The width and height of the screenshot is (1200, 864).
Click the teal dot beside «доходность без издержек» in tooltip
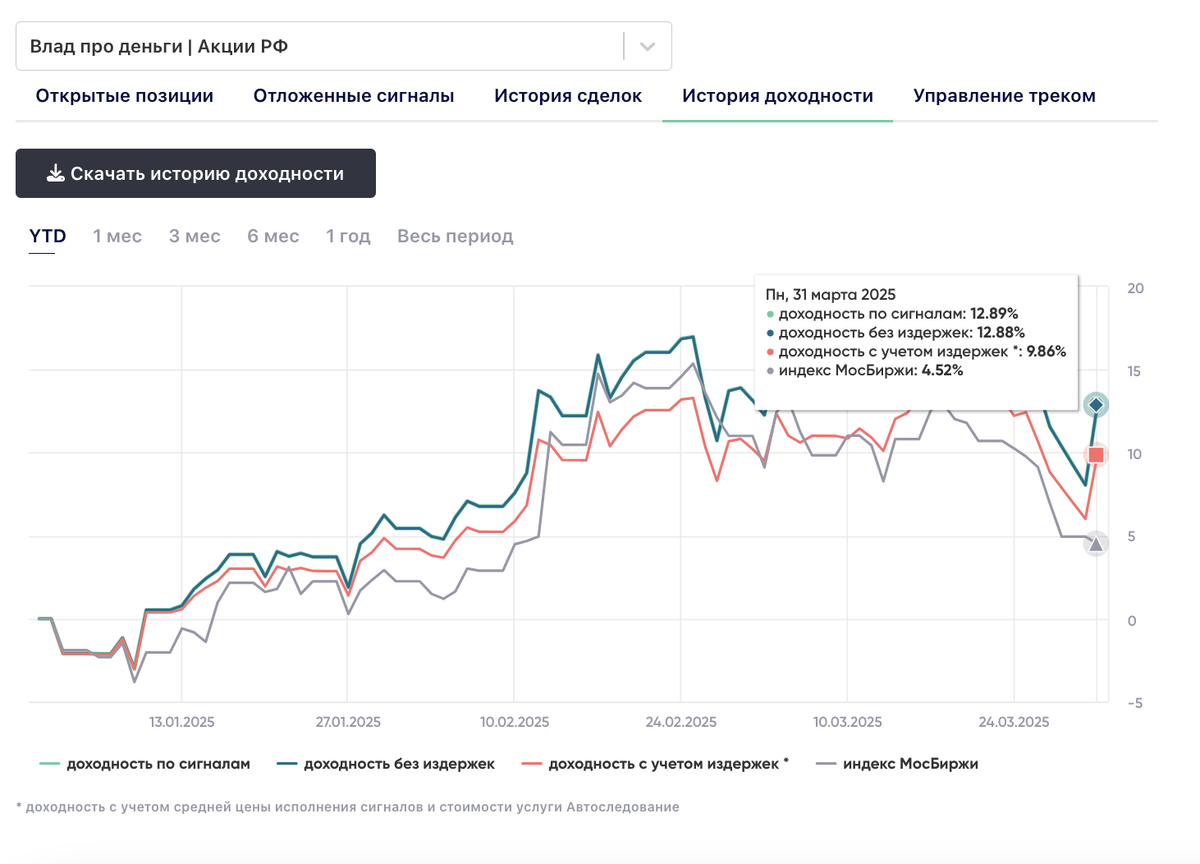pos(771,332)
